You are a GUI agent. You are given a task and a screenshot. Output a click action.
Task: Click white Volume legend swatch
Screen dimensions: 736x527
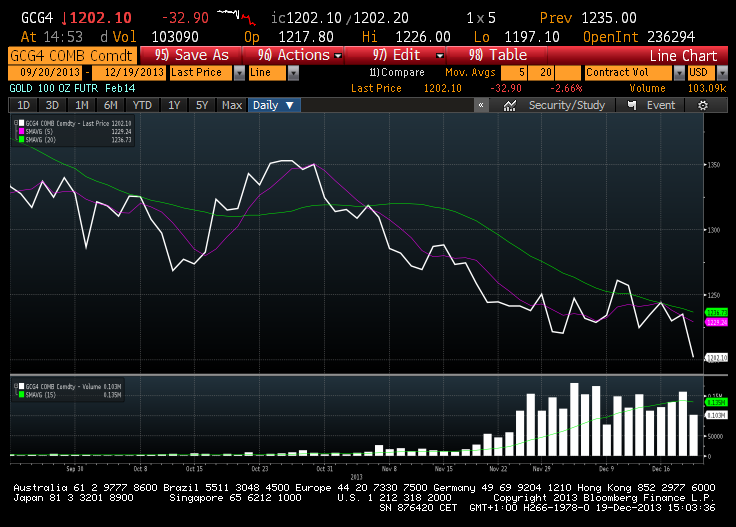click(22, 386)
